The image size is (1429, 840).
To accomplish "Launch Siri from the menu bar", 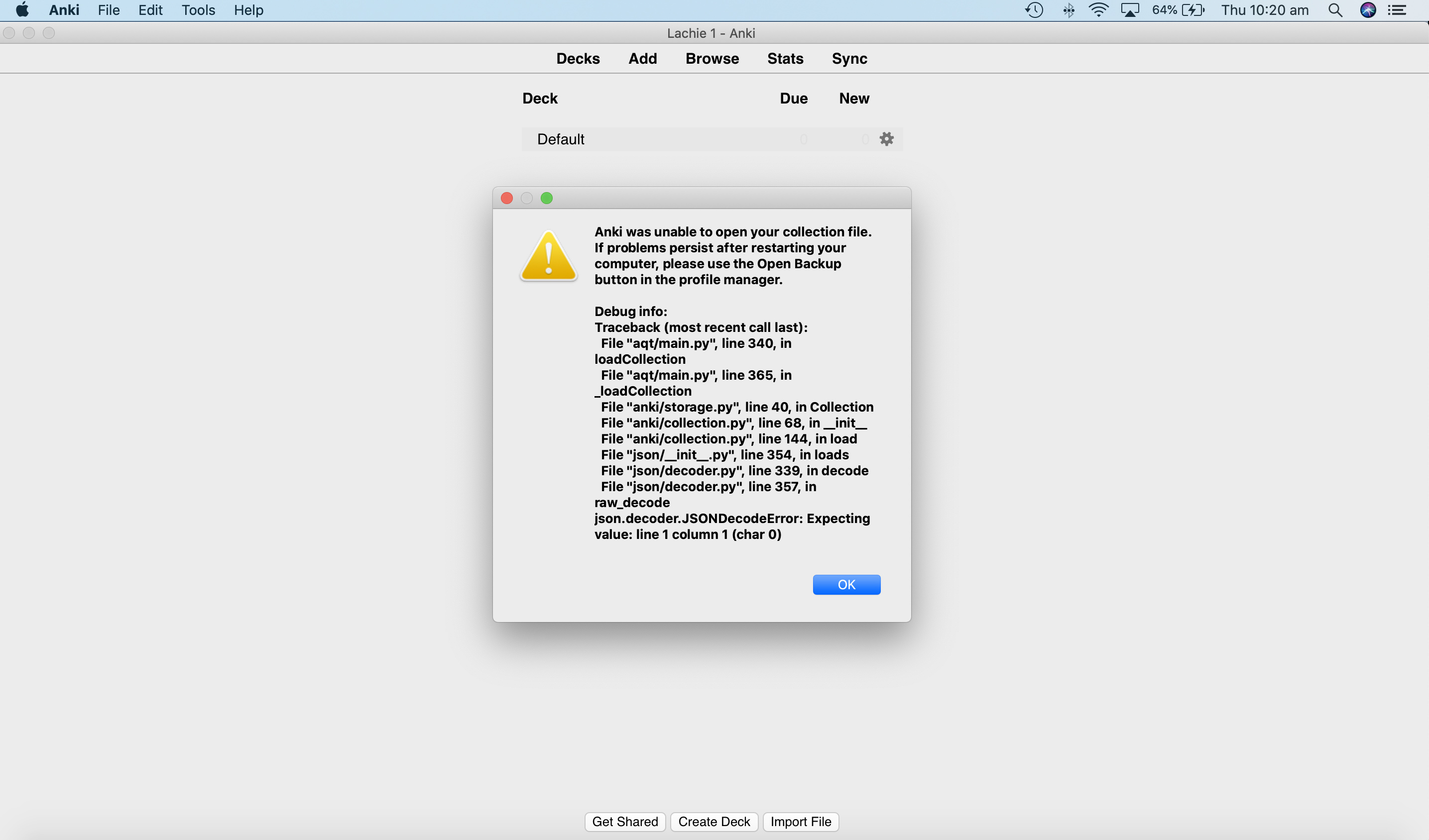I will [1368, 10].
